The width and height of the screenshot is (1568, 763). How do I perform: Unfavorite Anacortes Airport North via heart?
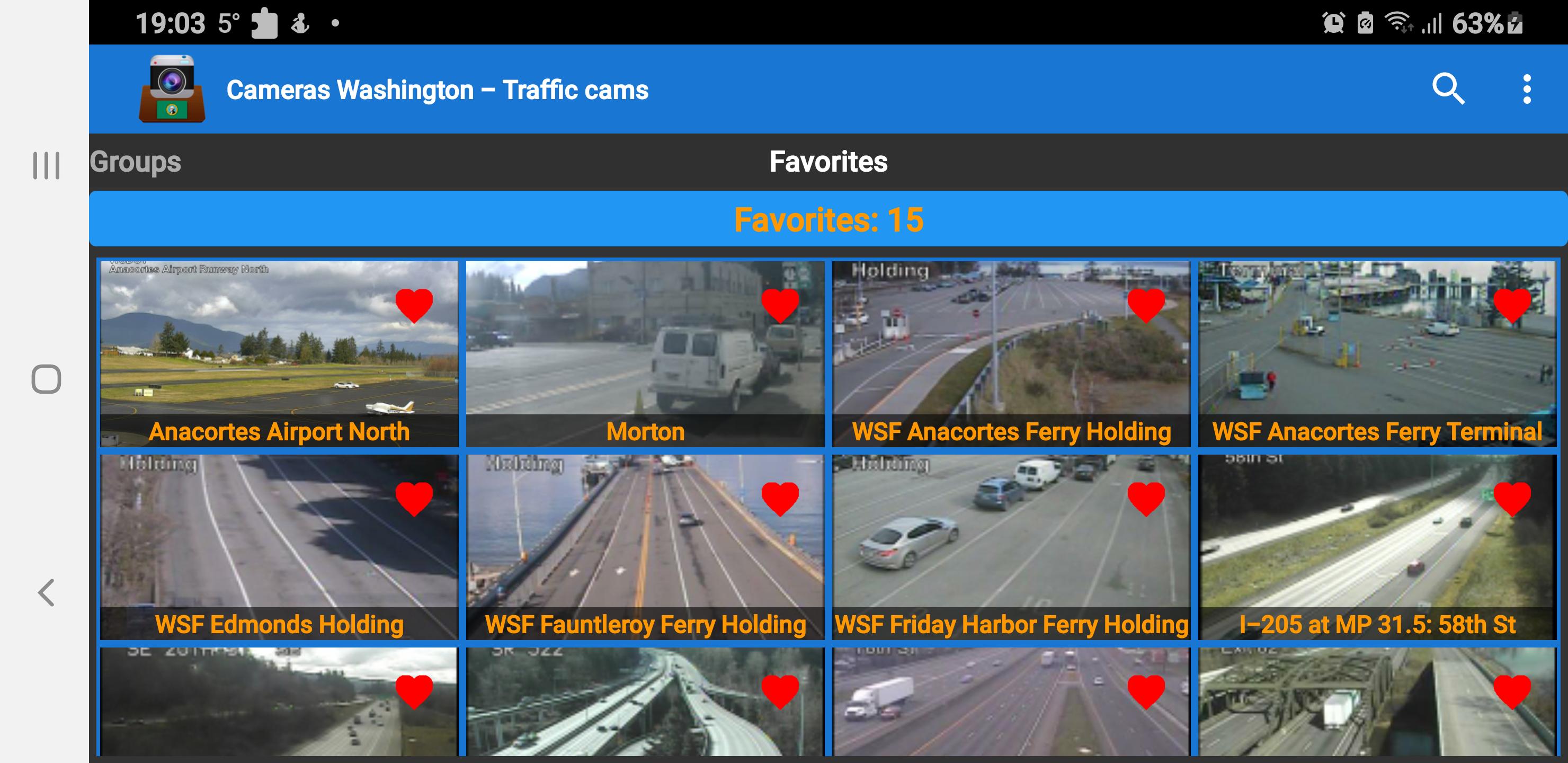[x=414, y=306]
